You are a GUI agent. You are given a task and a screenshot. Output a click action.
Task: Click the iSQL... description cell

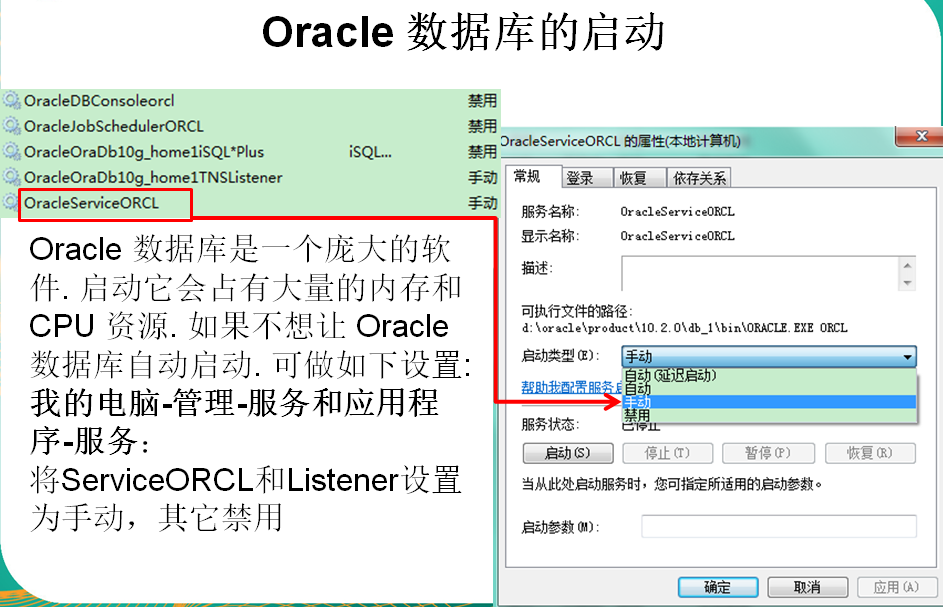pos(370,152)
